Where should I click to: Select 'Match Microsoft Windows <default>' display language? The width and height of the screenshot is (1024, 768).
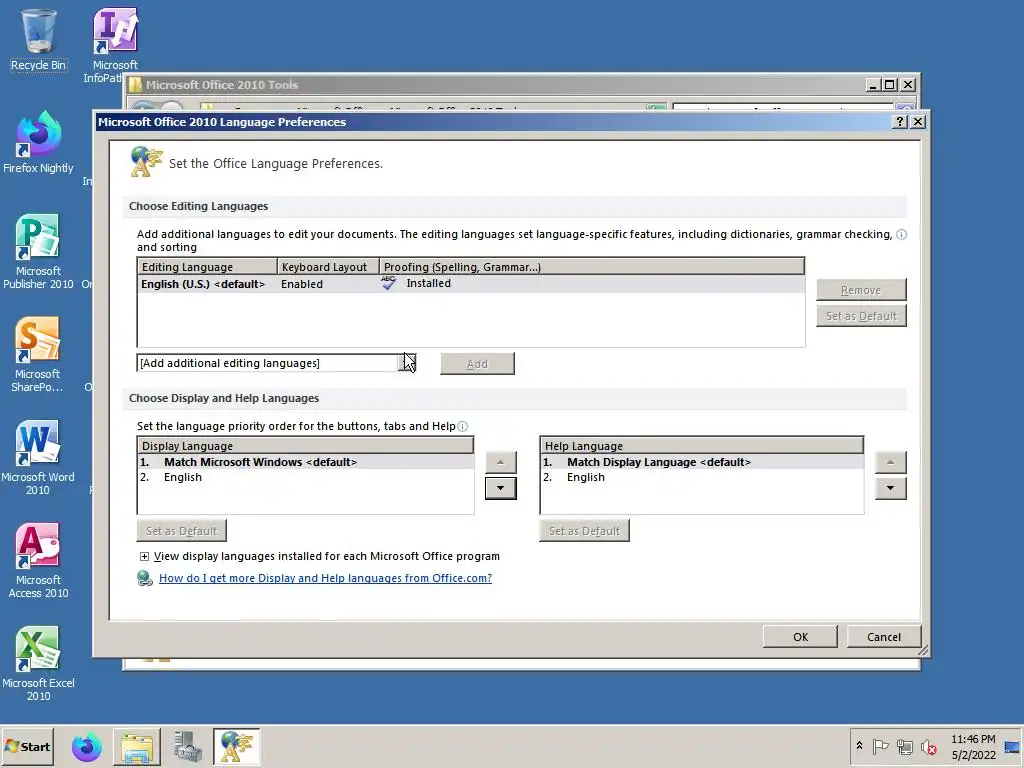tap(305, 462)
